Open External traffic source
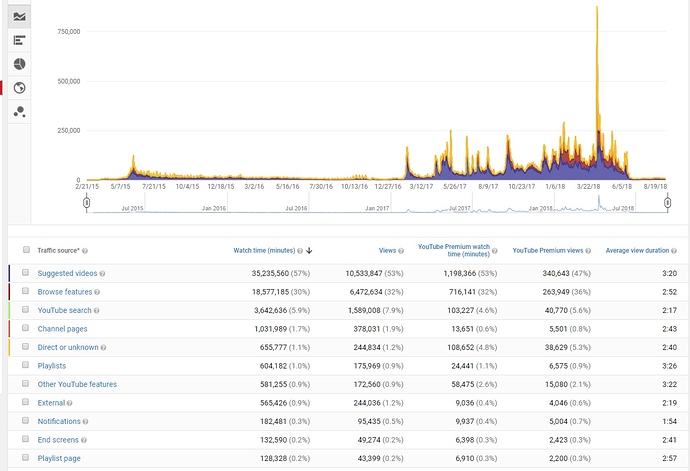 click(x=51, y=403)
